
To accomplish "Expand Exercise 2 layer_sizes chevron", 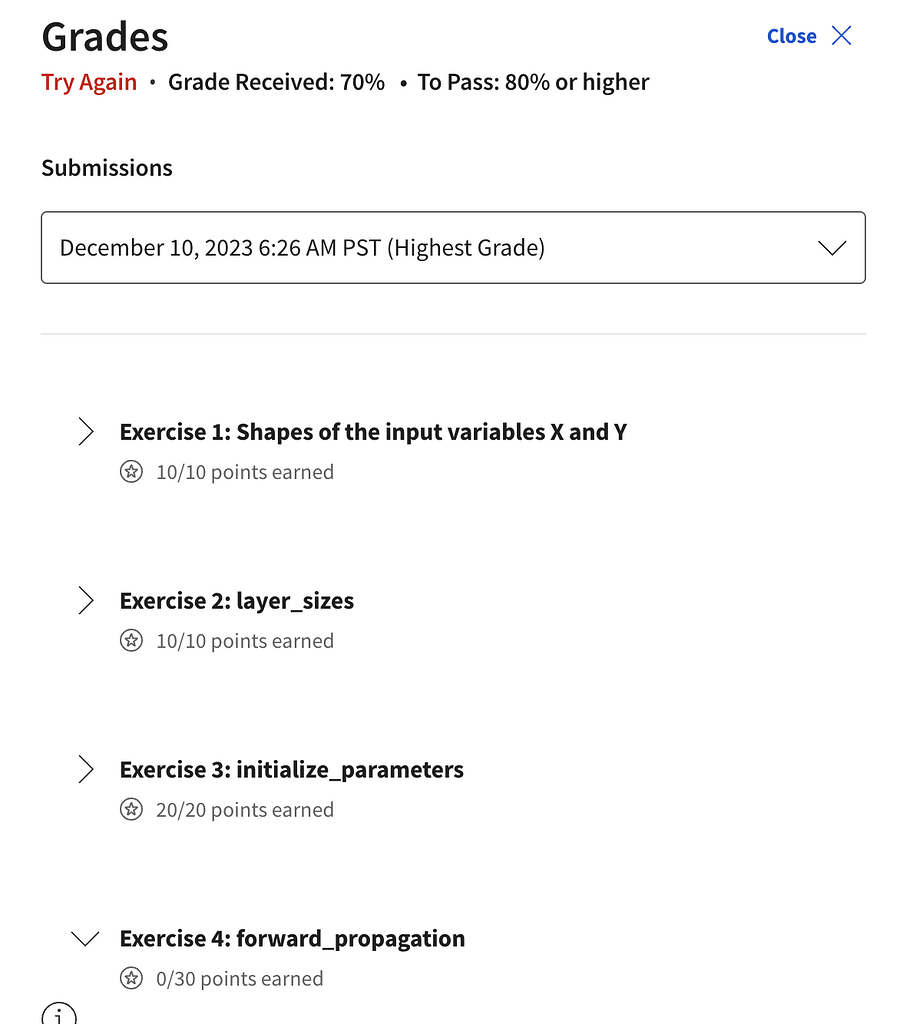I will tap(86, 601).
